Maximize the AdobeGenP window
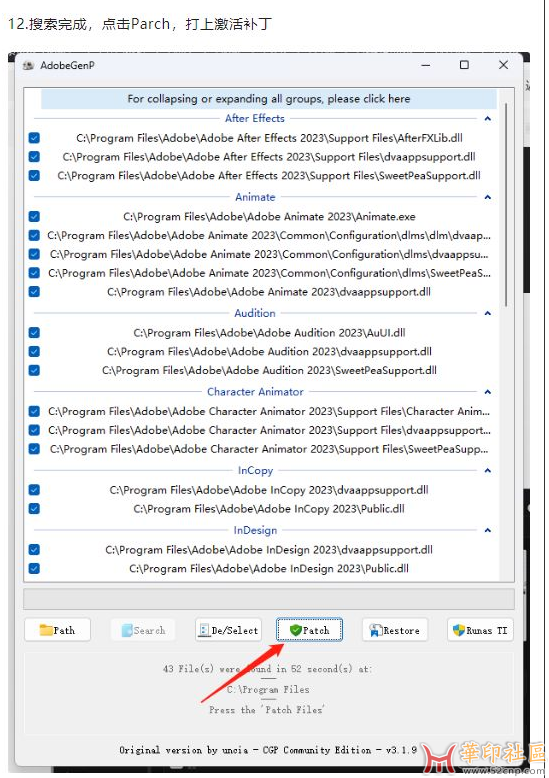 (x=464, y=65)
